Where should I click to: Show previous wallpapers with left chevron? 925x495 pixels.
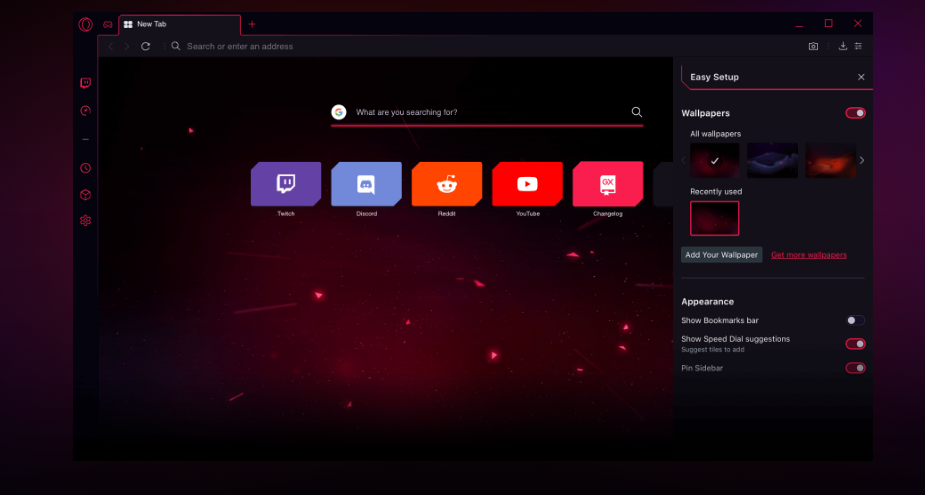684,160
